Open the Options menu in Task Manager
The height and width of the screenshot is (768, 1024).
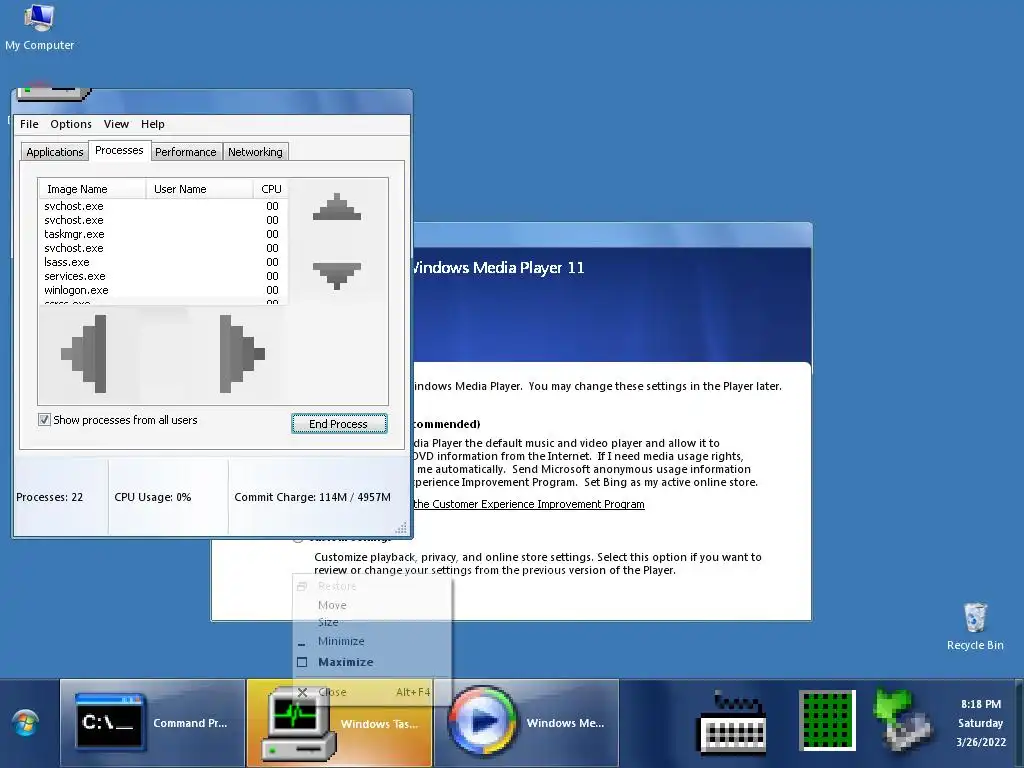[71, 124]
